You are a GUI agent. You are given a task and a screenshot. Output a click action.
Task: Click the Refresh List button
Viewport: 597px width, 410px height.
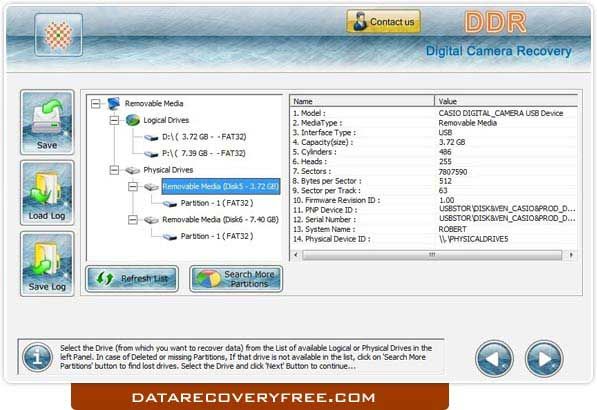tap(132, 279)
